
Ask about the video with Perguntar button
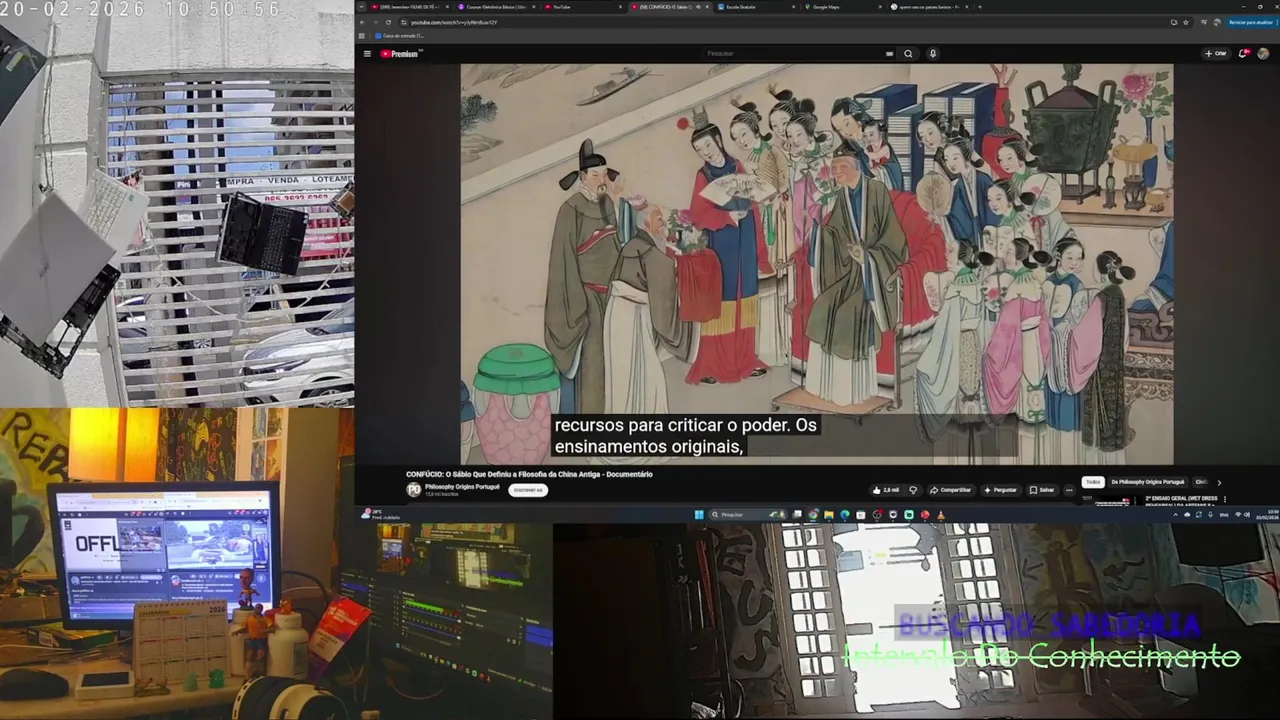coord(1001,490)
